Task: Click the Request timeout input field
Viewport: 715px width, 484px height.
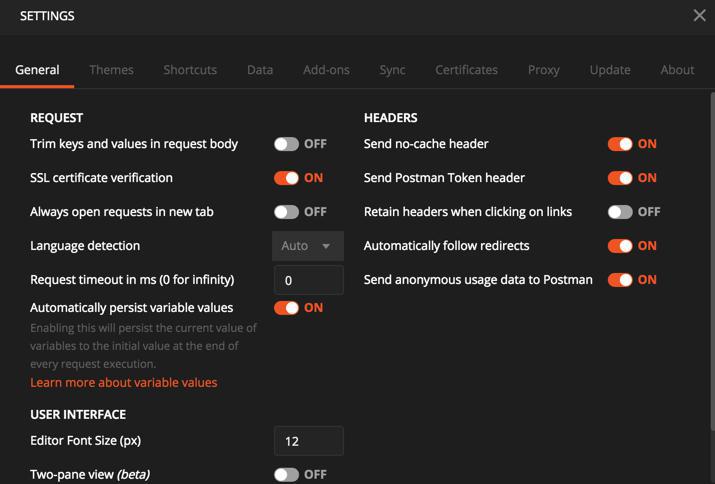Action: click(x=308, y=280)
